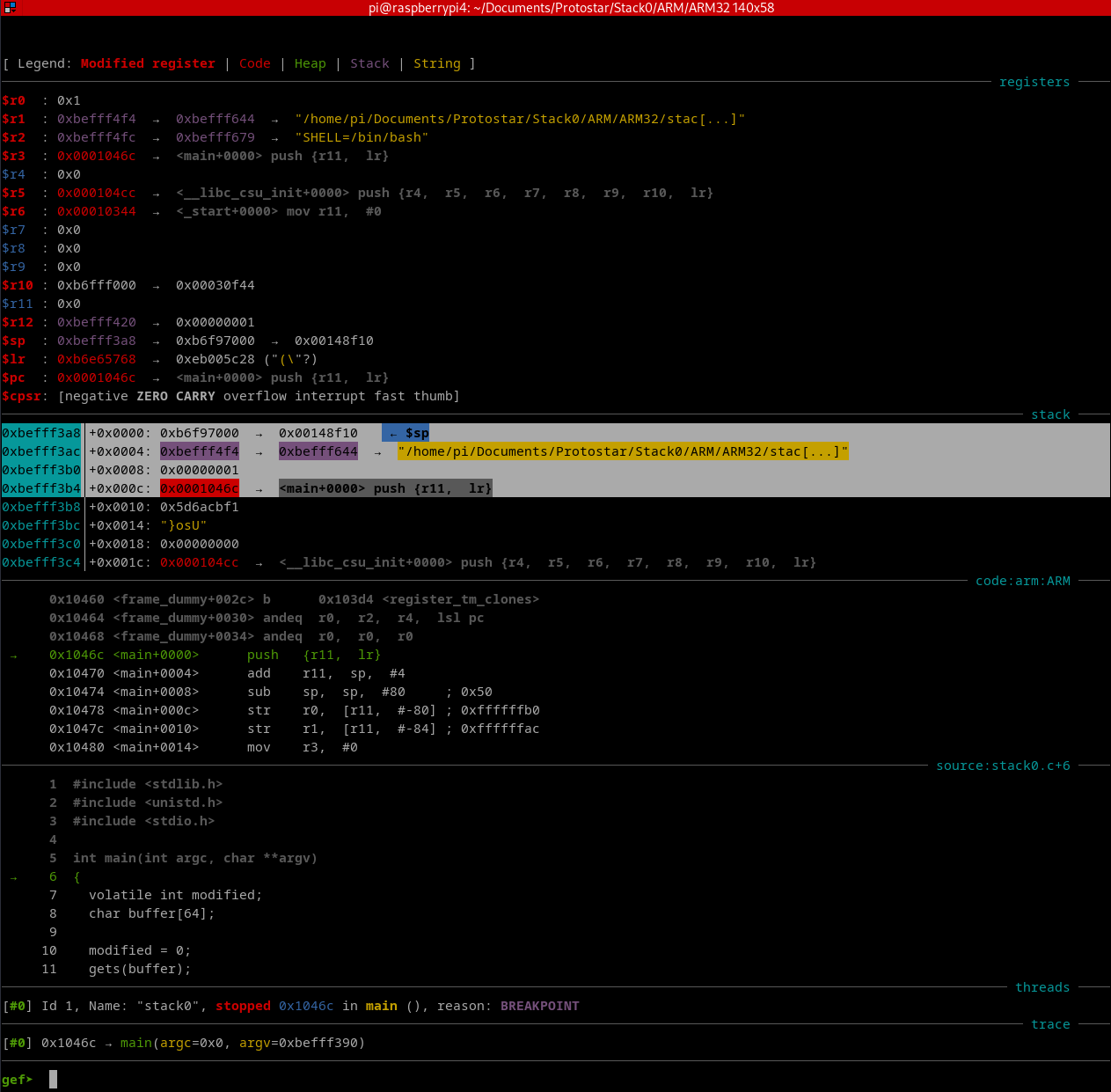Screen dimensions: 1111x1092
Task: Click $lr value 0xb6e65768
Action: [97, 359]
